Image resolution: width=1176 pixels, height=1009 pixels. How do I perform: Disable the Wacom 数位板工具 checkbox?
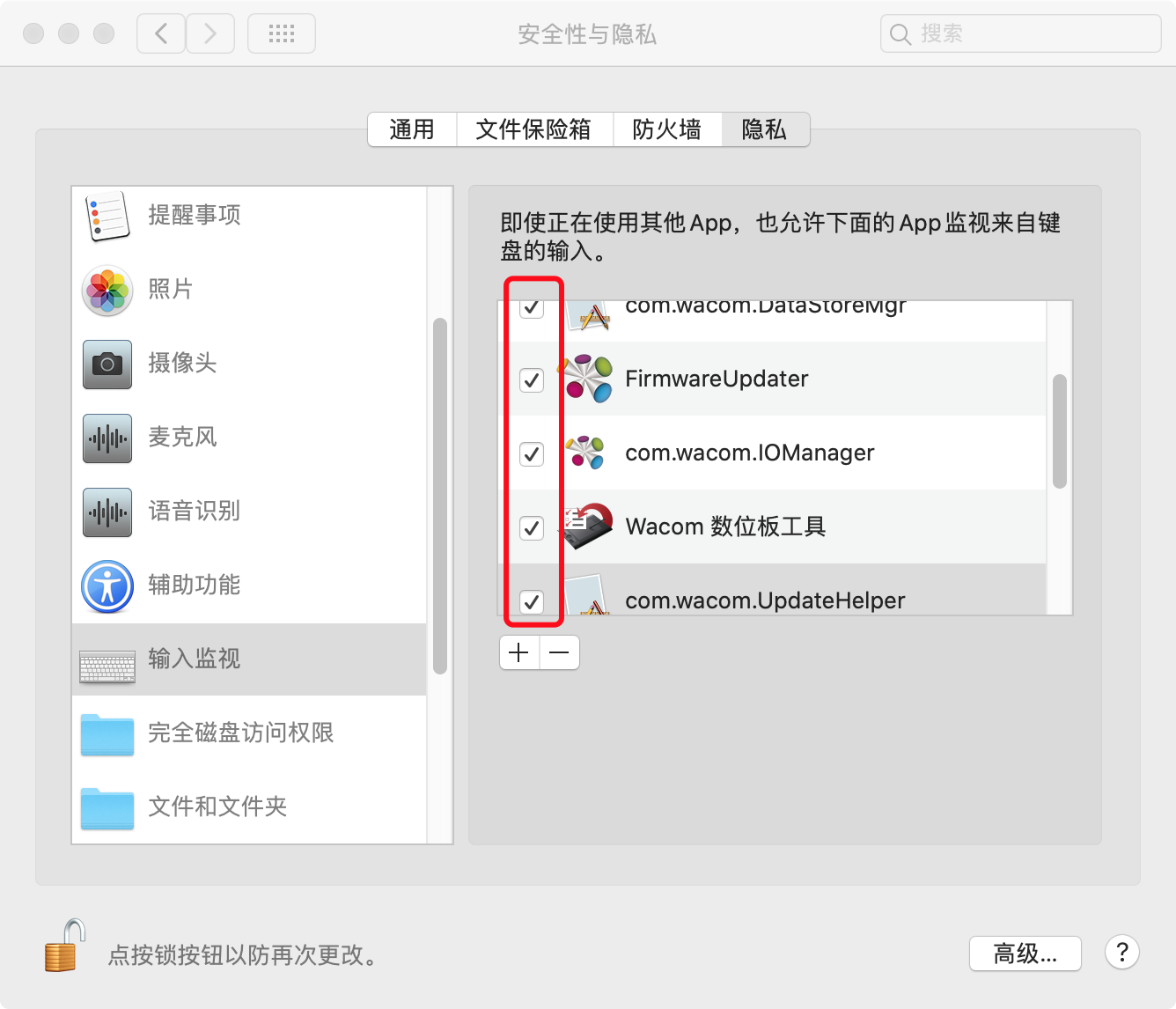coord(532,528)
